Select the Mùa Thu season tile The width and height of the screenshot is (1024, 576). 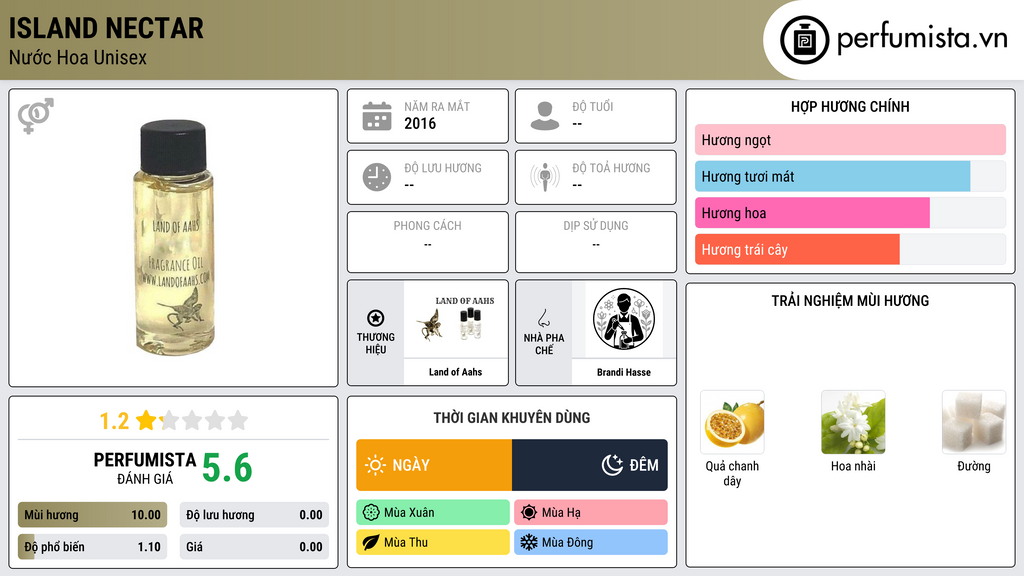(433, 542)
